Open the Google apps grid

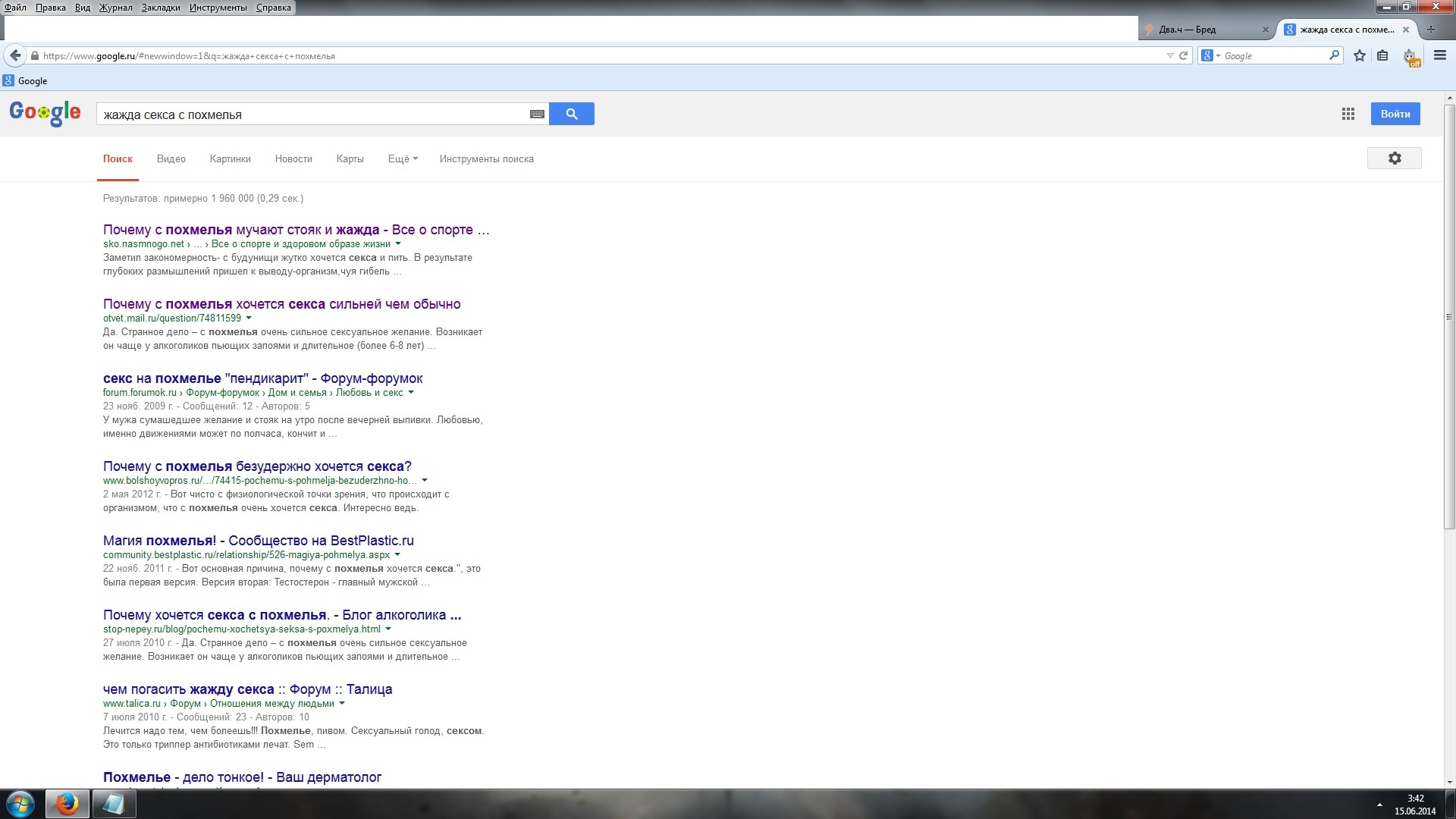(1348, 114)
